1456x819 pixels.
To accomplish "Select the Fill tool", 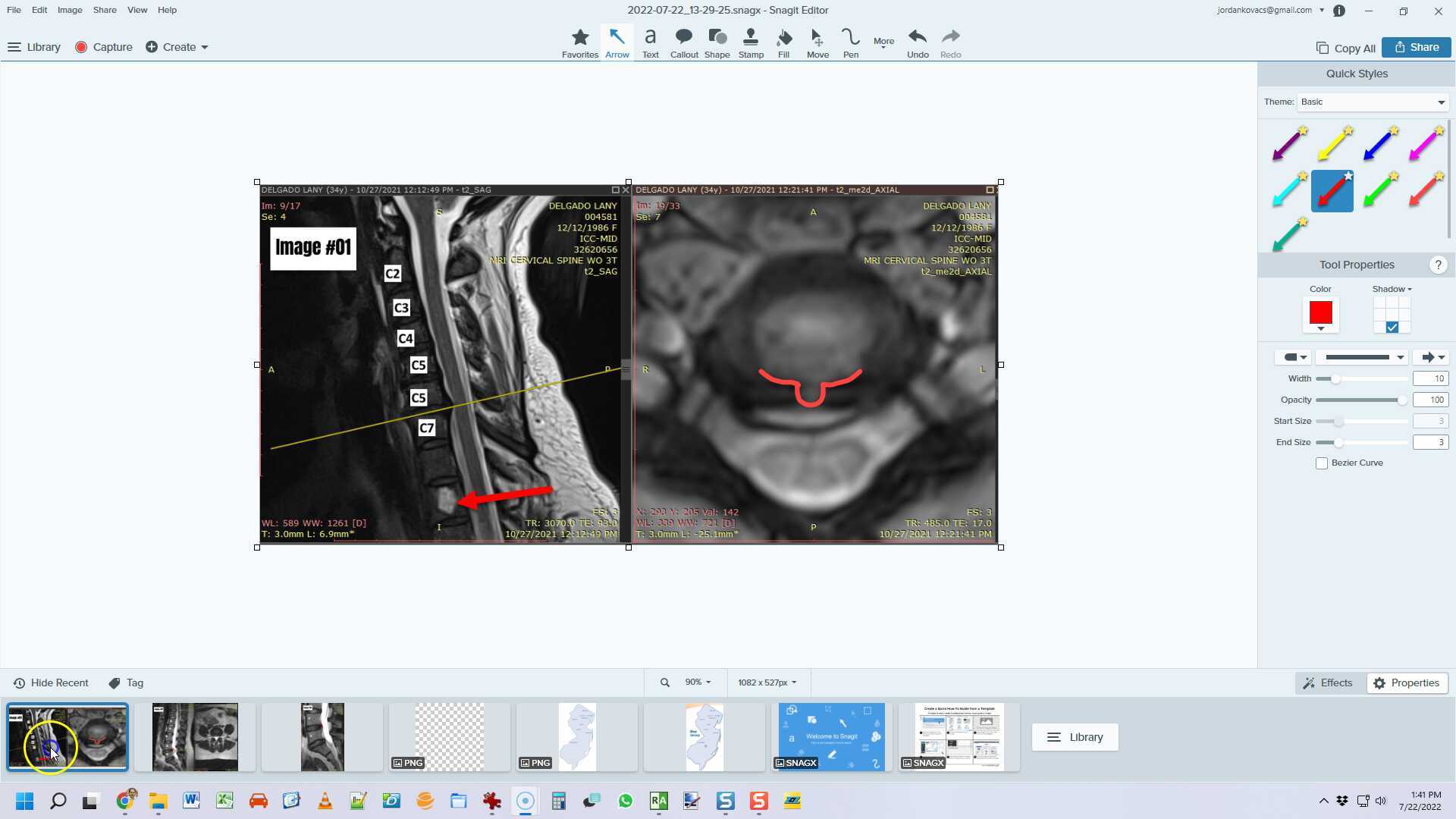I will (x=783, y=43).
